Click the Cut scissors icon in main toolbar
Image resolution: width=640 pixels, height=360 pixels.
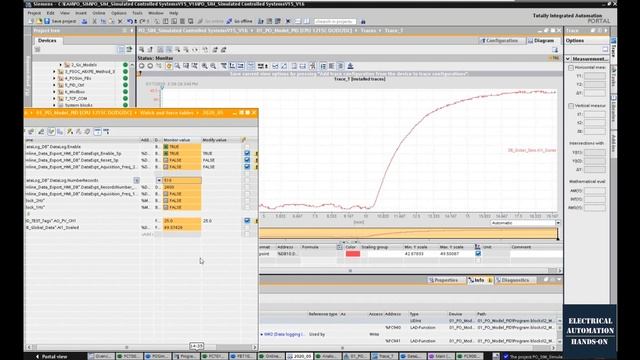click(95, 21)
